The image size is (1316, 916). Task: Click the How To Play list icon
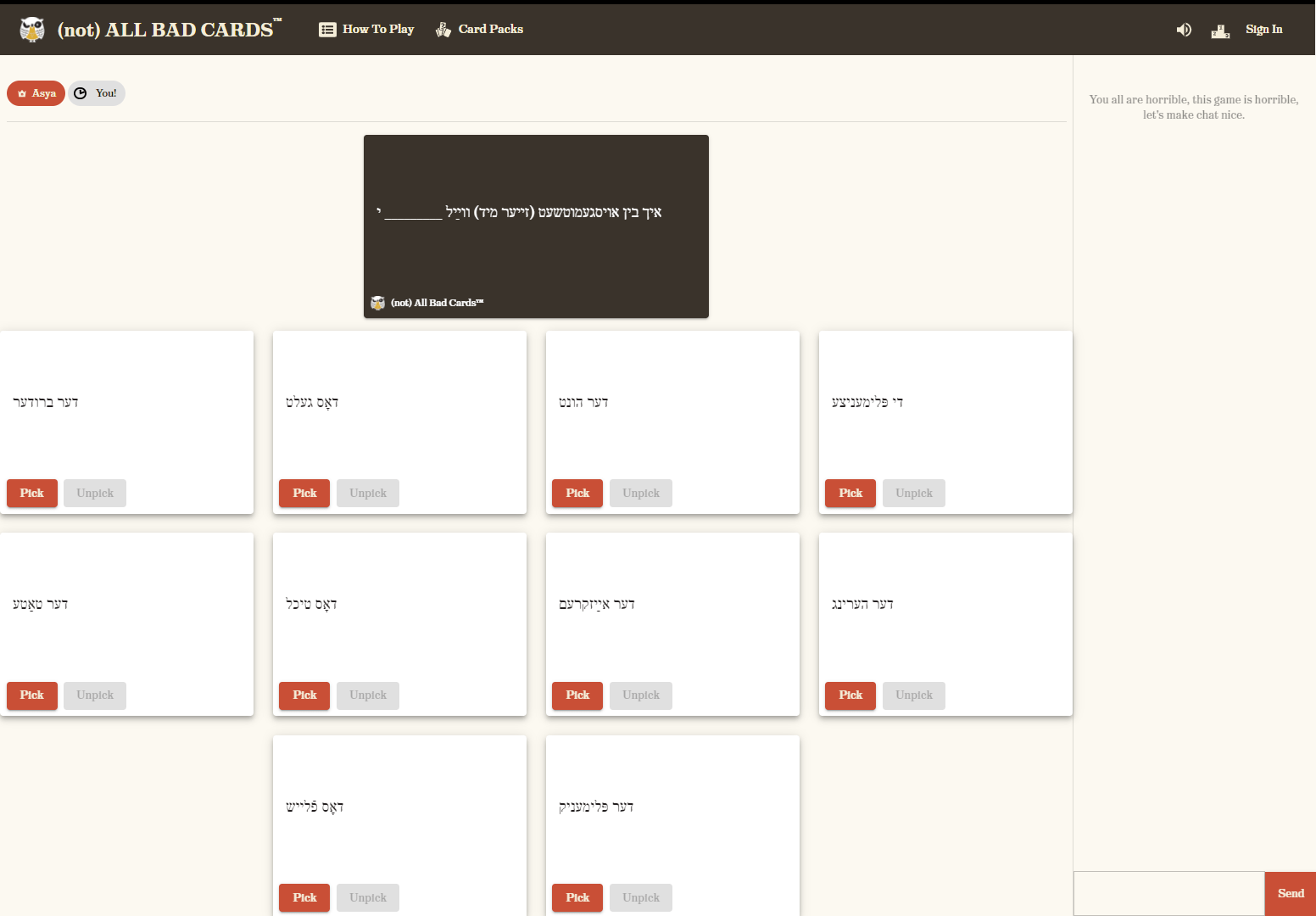(x=327, y=30)
